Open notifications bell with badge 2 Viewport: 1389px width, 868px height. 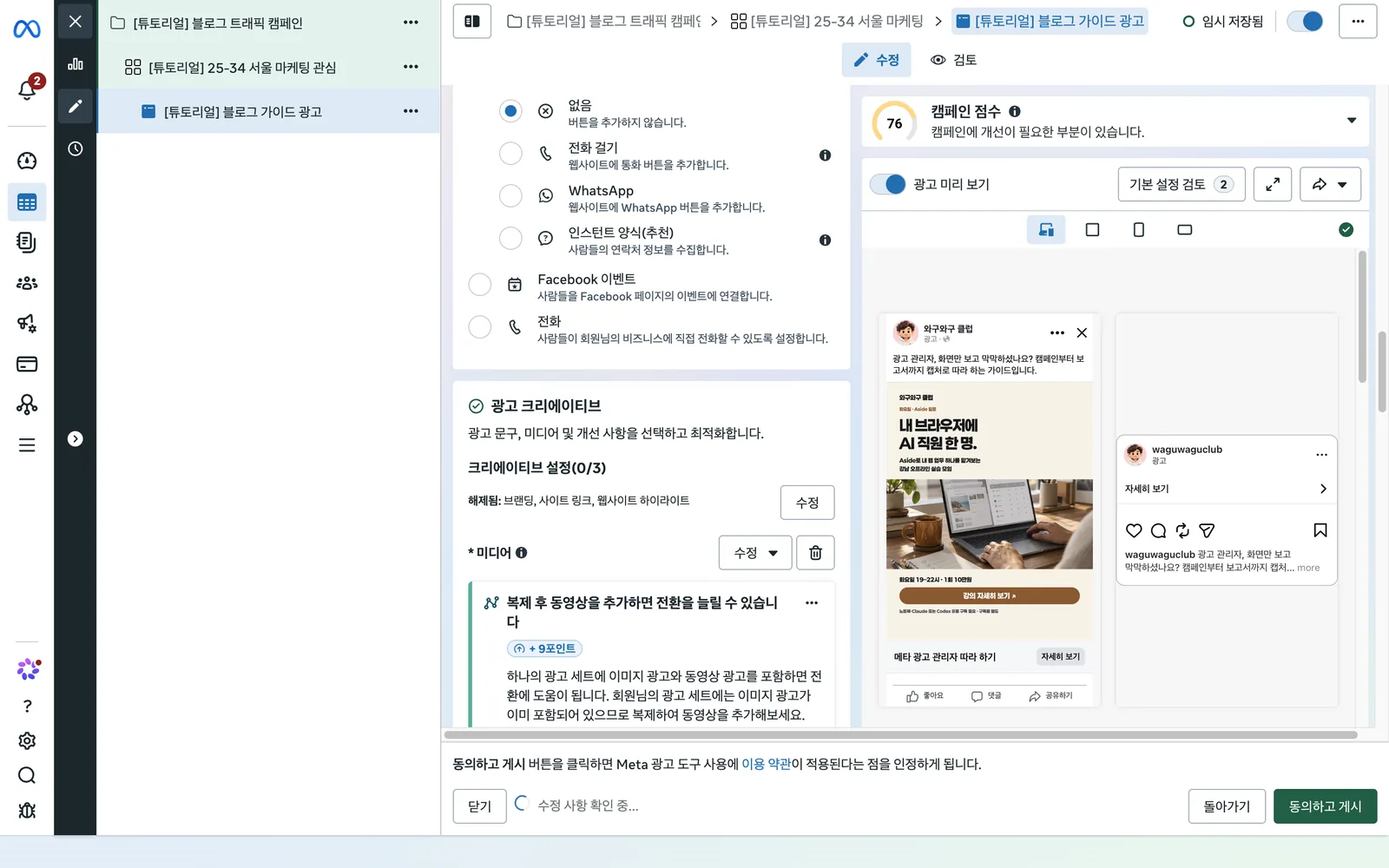coord(27,89)
